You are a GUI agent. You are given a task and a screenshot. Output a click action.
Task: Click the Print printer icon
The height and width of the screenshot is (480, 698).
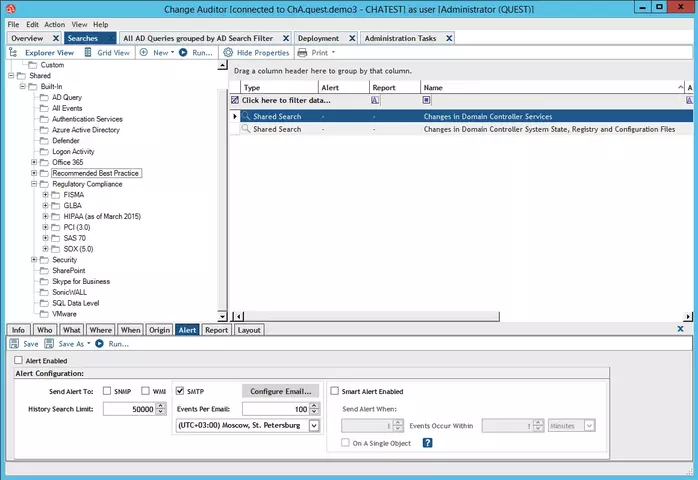pyautogui.click(x=302, y=53)
